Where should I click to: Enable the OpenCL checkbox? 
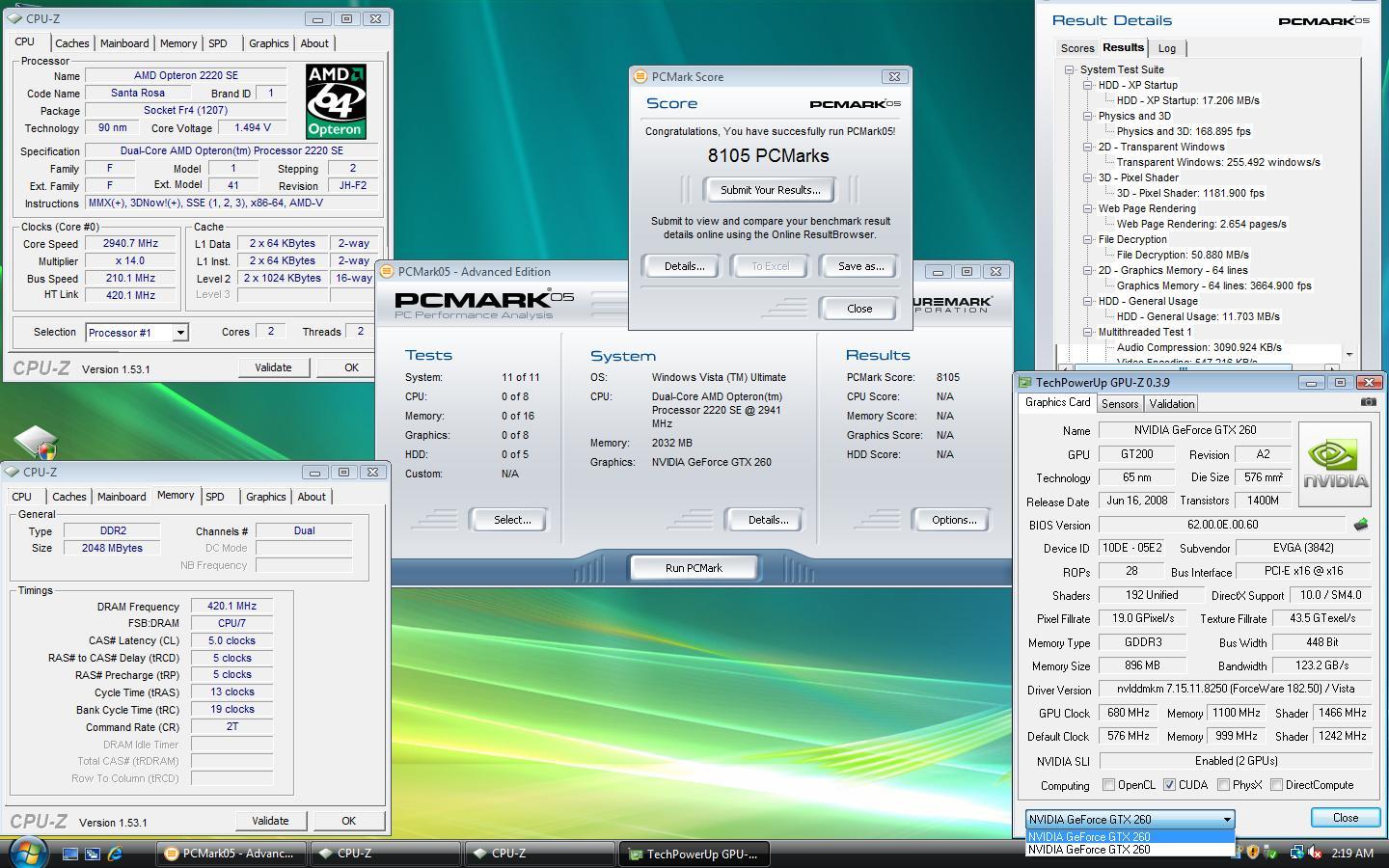coord(1108,785)
